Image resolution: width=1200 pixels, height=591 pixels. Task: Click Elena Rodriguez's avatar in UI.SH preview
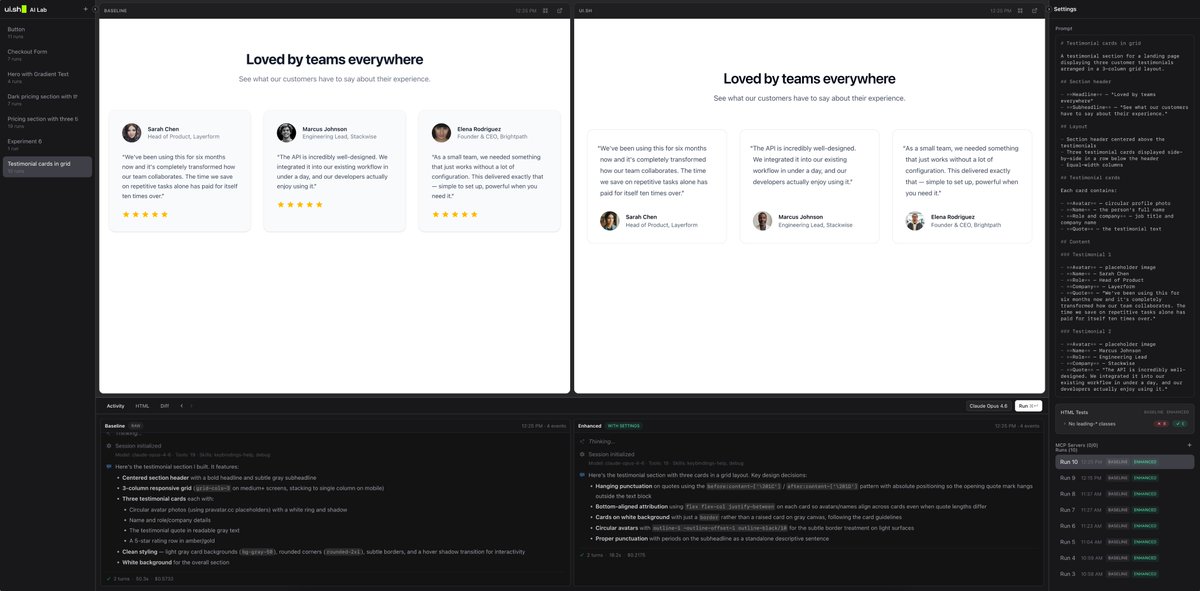pos(916,221)
